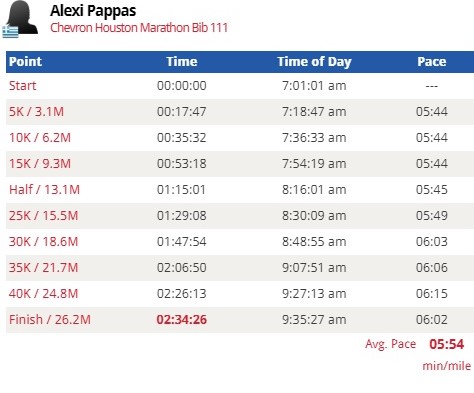The height and width of the screenshot is (393, 474).
Task: Click the Time of Day column header
Action: point(314,62)
